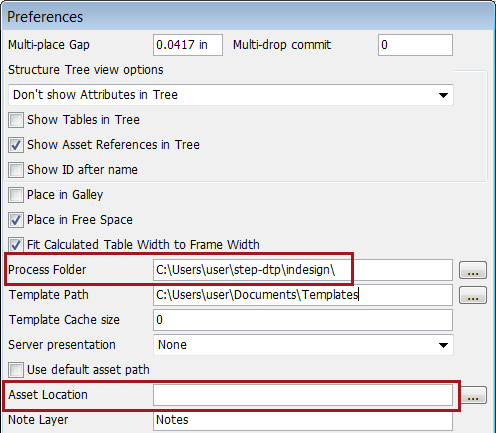Click the Preferences title bar
The height and width of the screenshot is (433, 496).
248,17
